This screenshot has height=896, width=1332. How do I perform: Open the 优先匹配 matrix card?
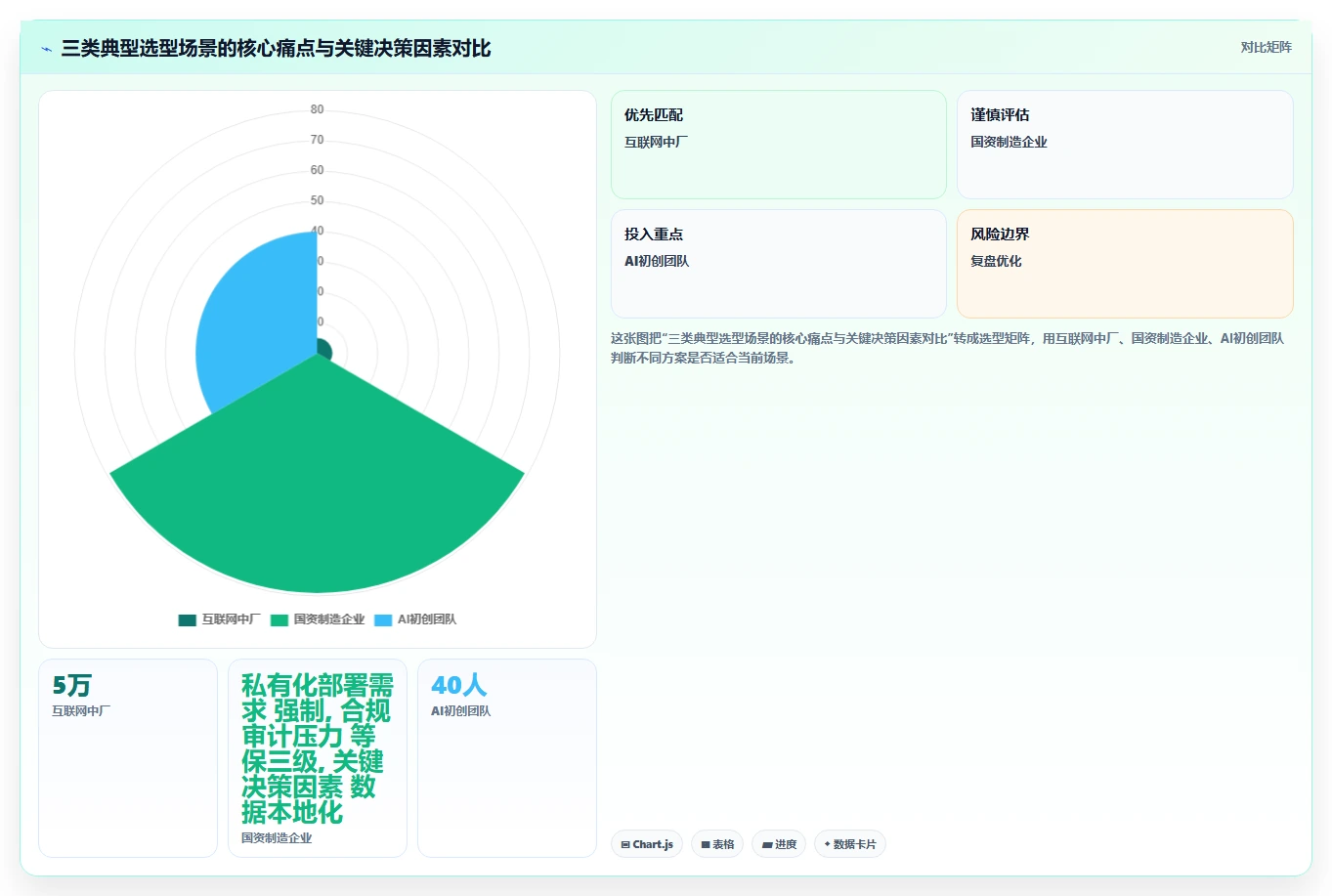[779, 145]
